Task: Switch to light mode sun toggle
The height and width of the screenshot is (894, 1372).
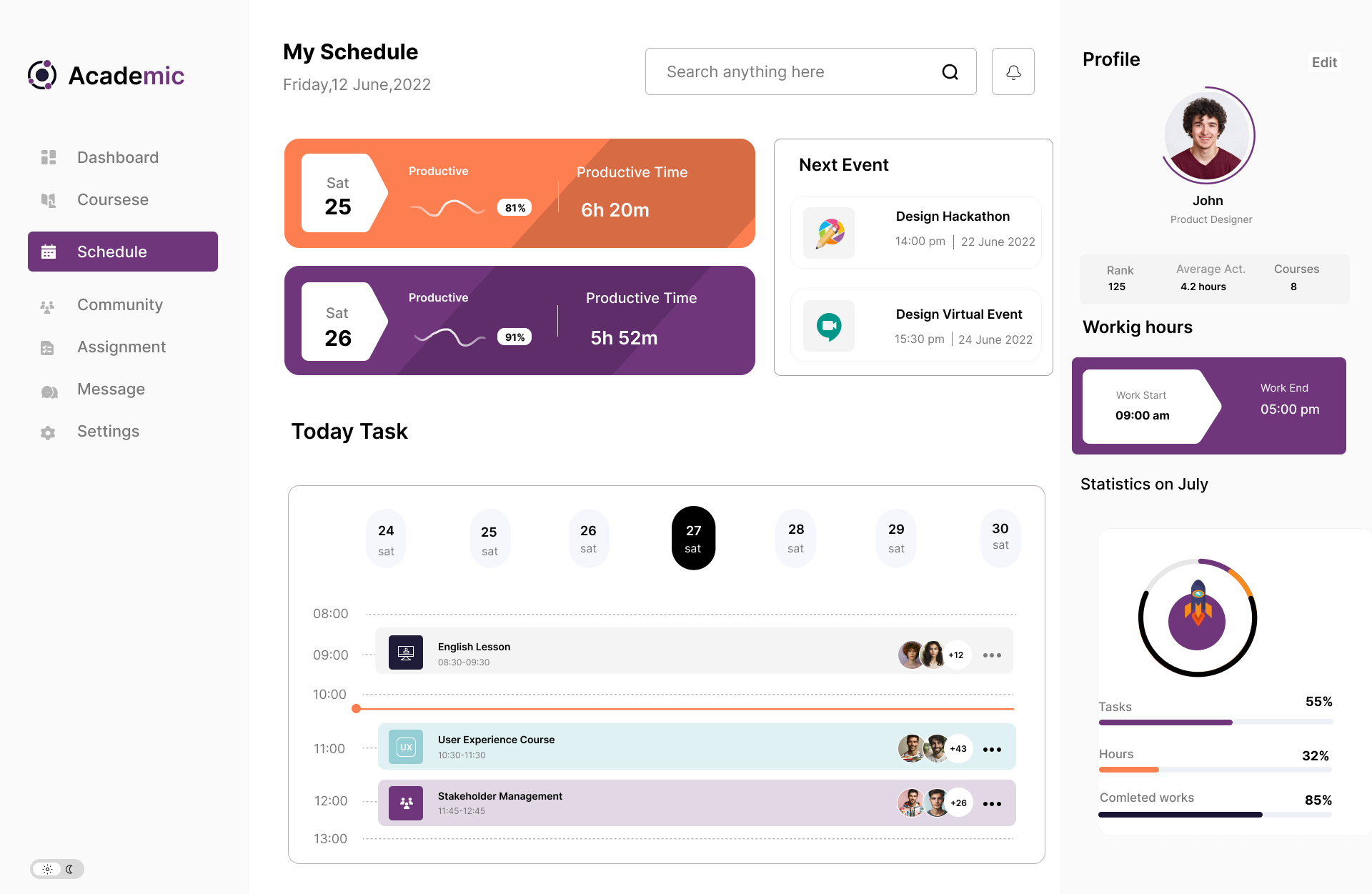Action: 47,869
